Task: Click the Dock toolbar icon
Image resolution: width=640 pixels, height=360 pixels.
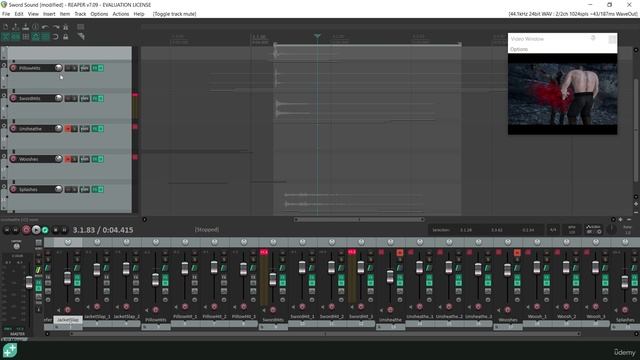Action: coord(80,27)
